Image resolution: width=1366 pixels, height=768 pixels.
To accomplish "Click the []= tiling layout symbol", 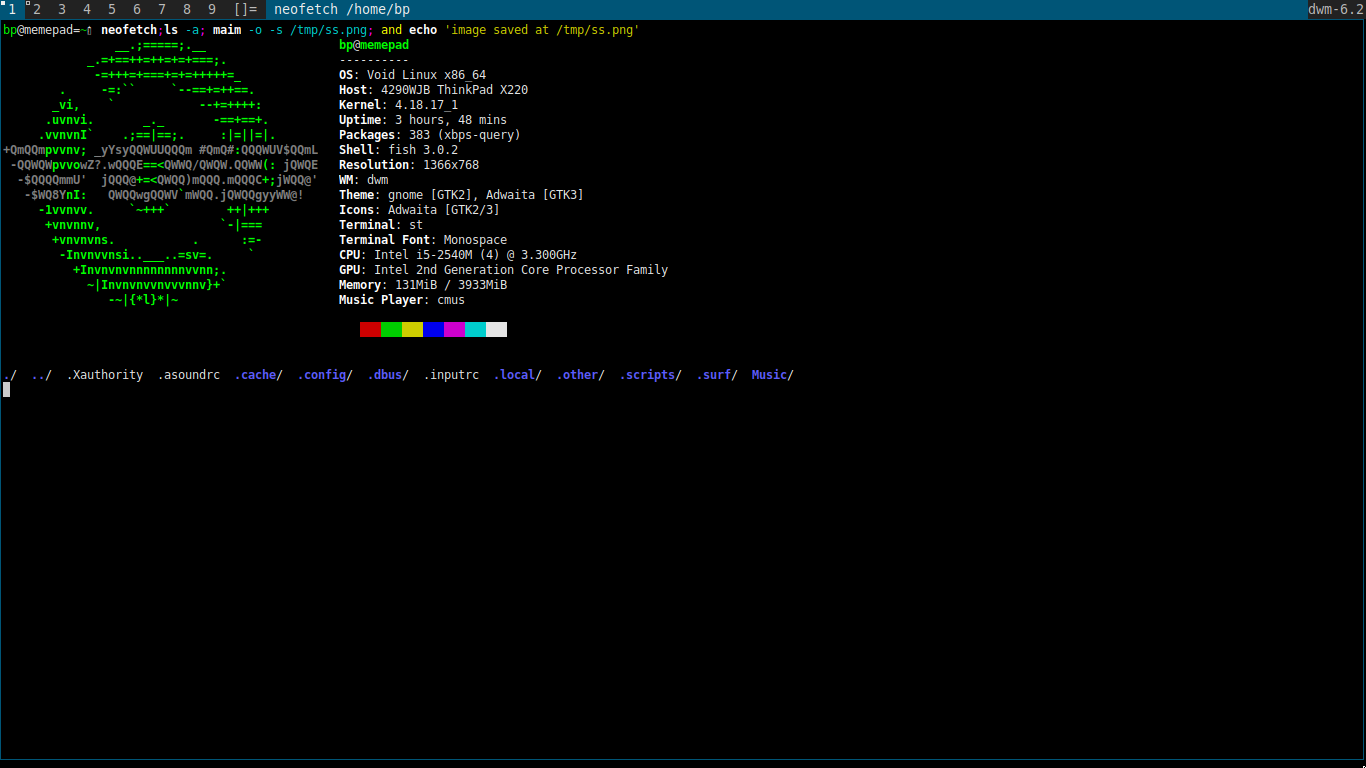I will 245,9.
